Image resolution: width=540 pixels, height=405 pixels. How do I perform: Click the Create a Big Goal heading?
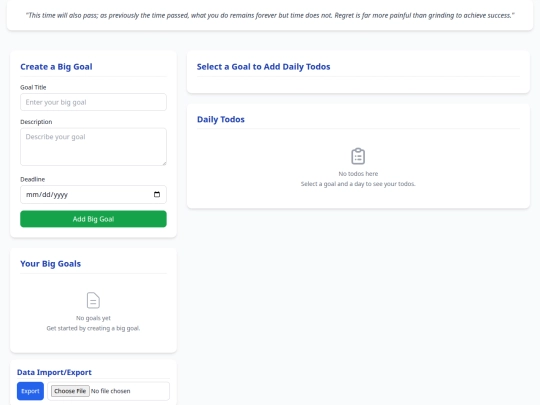(x=56, y=67)
